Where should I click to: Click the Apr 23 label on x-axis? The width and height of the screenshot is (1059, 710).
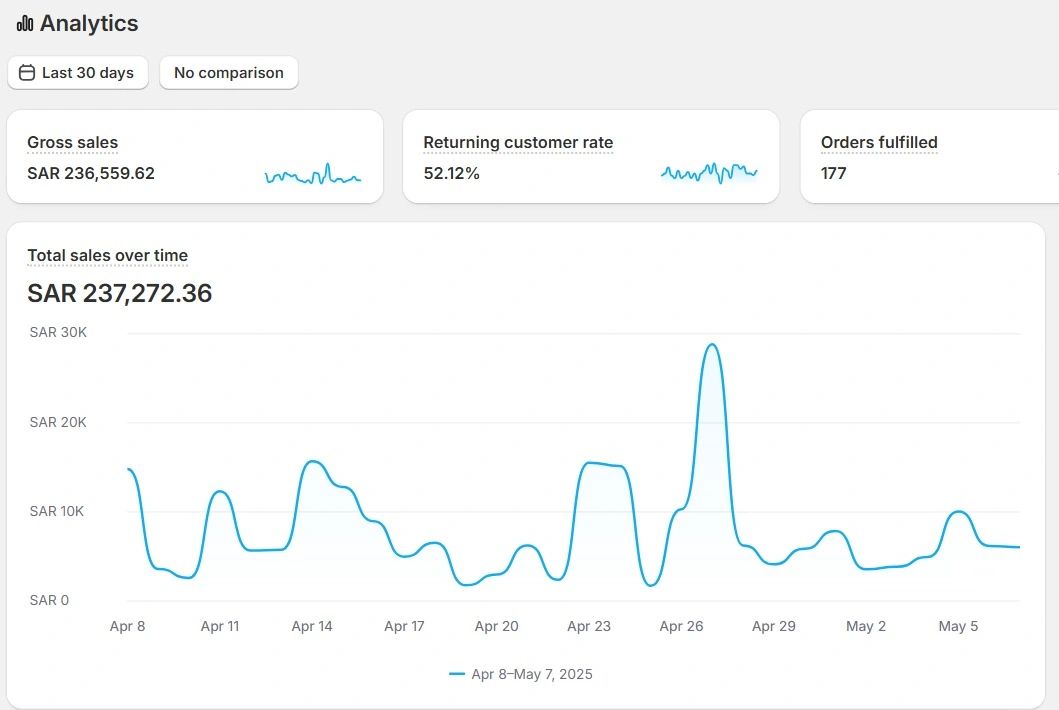(588, 626)
